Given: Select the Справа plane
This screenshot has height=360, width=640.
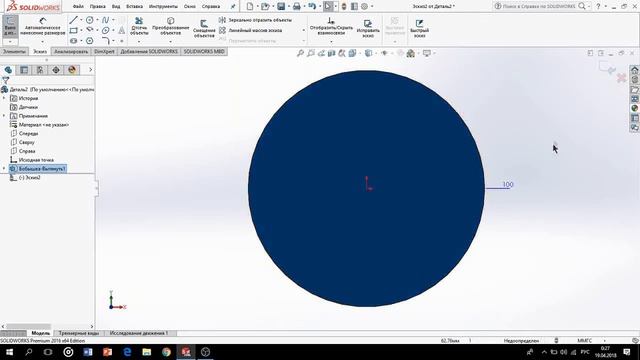Looking at the screenshot, I should [x=23, y=151].
